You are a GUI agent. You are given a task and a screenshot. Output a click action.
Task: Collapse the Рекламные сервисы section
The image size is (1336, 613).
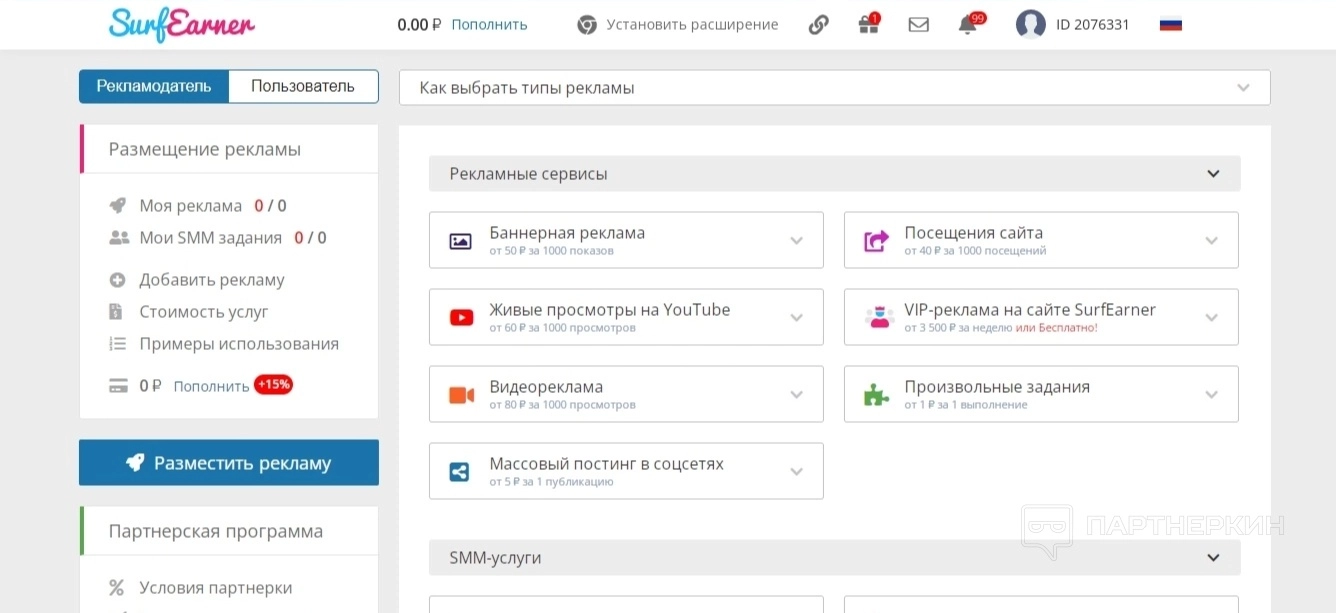click(x=1213, y=174)
